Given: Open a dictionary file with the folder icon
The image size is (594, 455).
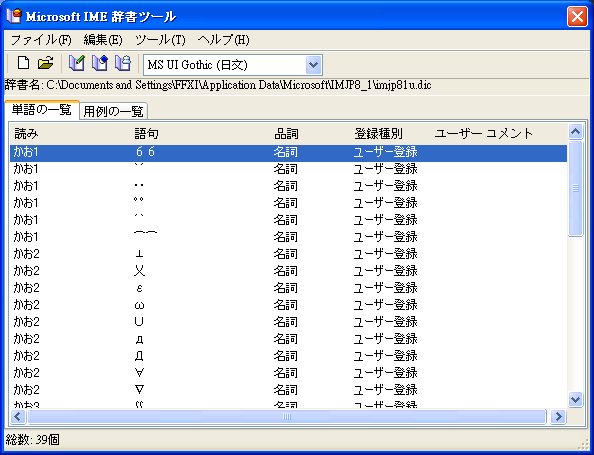Looking at the screenshot, I should (x=46, y=63).
